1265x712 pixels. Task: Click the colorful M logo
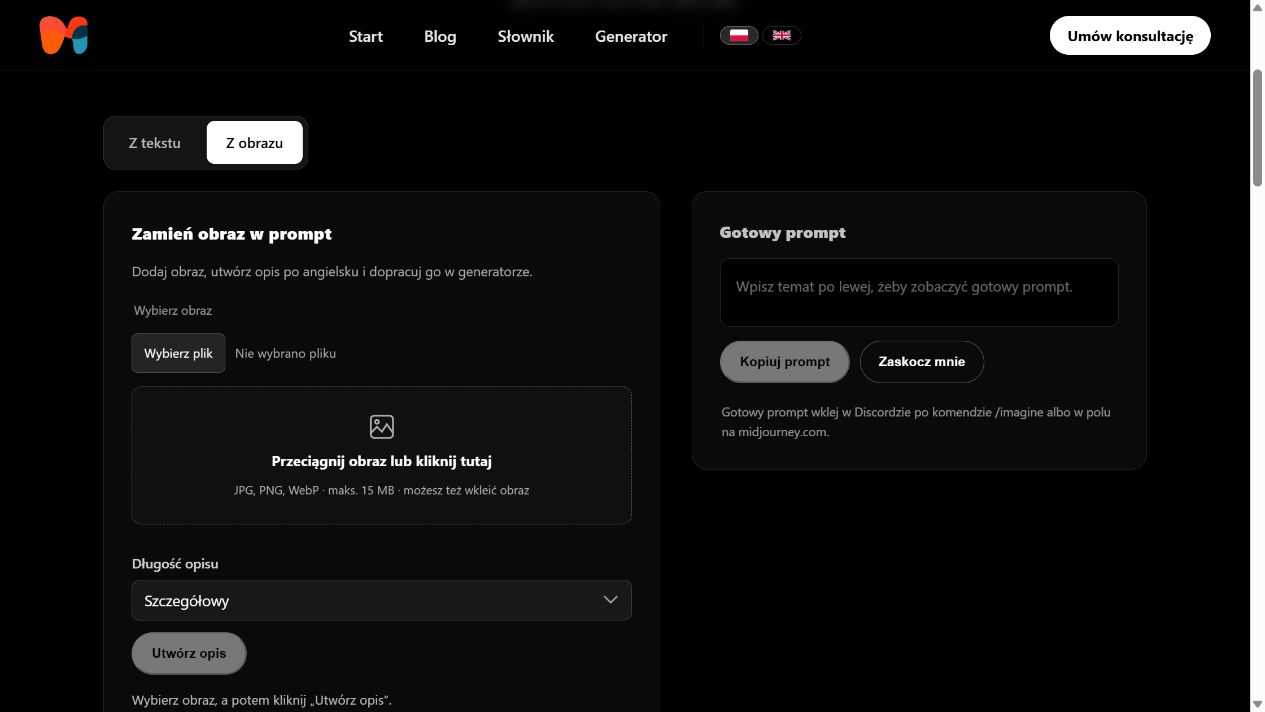click(65, 36)
